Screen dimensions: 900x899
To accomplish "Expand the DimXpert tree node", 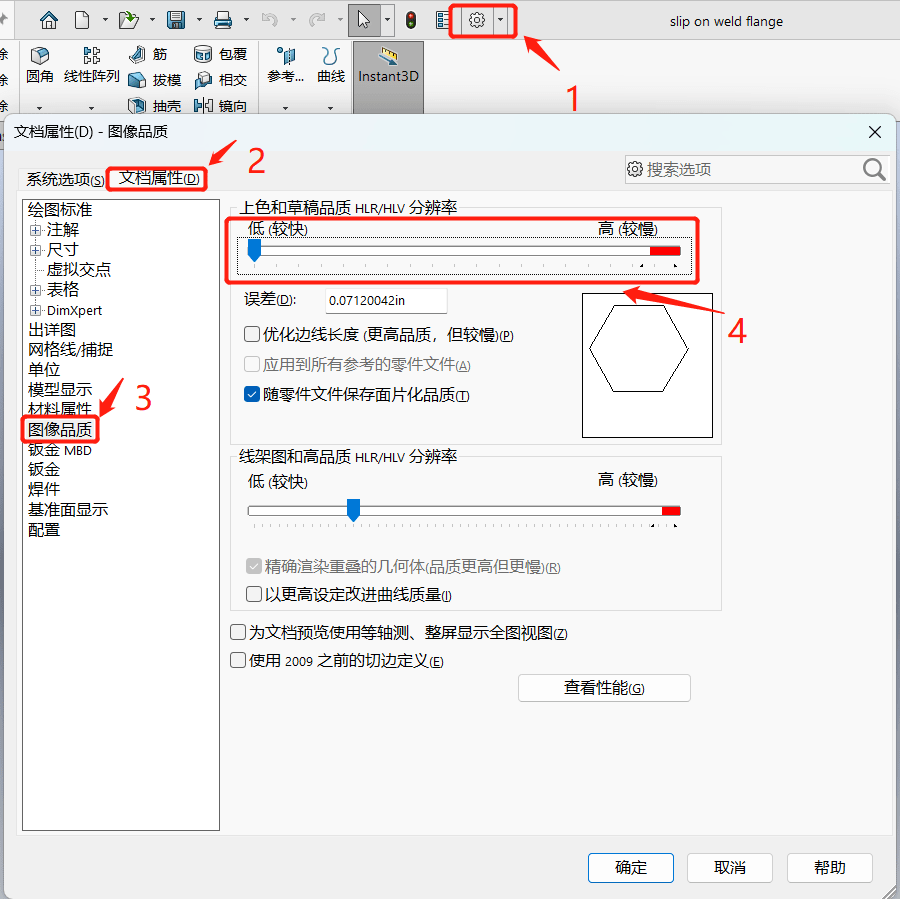I will (36, 311).
